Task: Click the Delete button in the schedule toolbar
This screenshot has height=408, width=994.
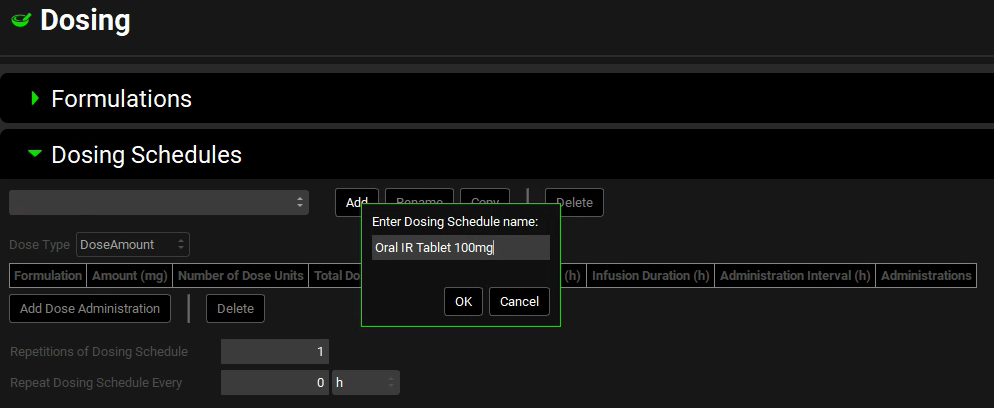Action: (575, 202)
